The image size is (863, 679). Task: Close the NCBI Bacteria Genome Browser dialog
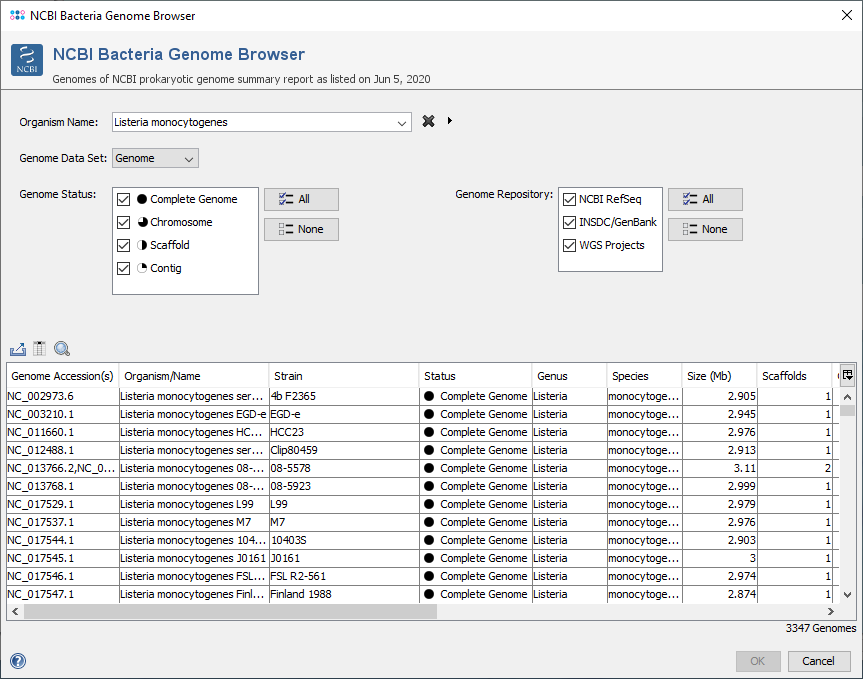tap(847, 15)
